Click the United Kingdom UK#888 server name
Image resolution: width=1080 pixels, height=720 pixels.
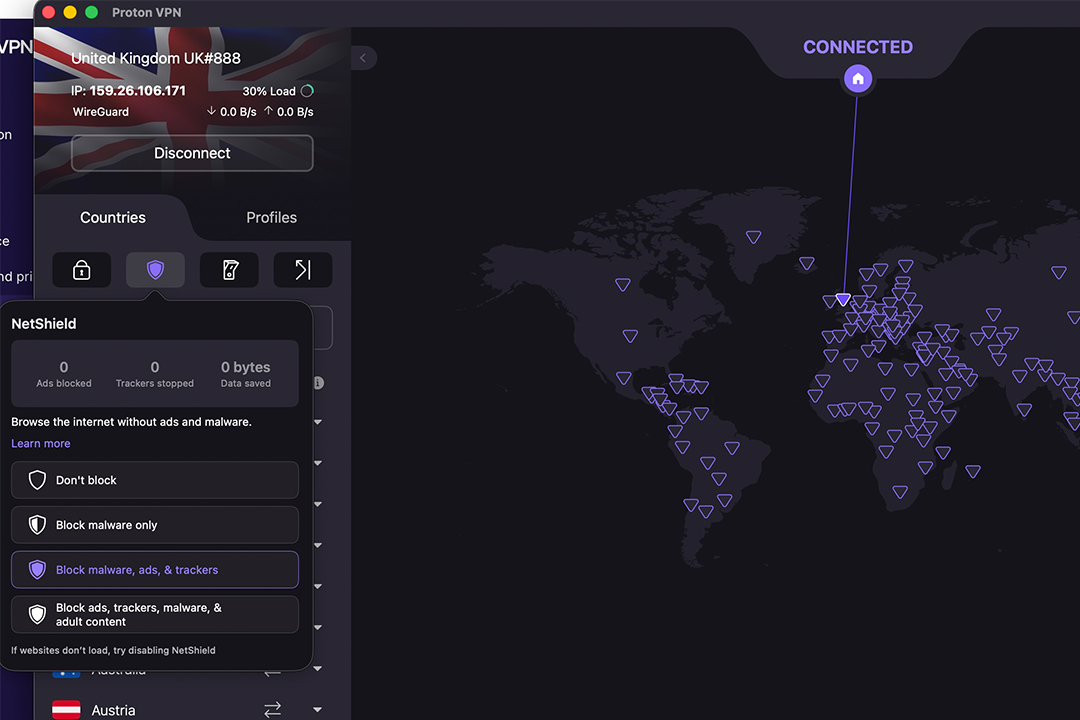[x=156, y=59]
